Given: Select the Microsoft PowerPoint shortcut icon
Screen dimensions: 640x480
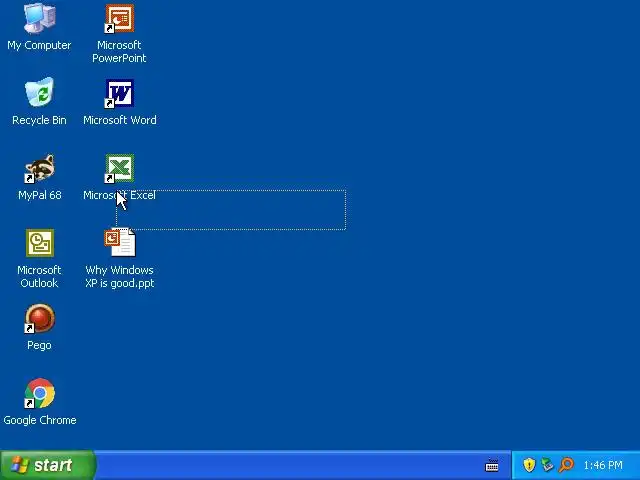Looking at the screenshot, I should [119, 19].
